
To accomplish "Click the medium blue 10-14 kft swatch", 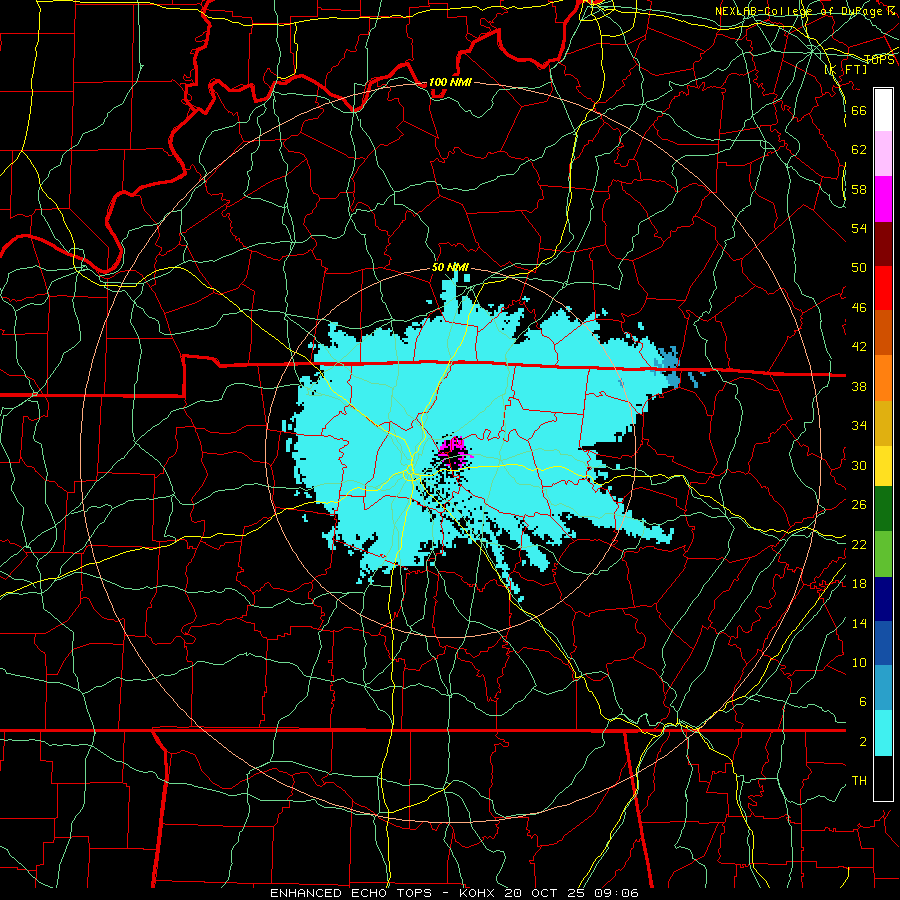I will click(x=883, y=643).
